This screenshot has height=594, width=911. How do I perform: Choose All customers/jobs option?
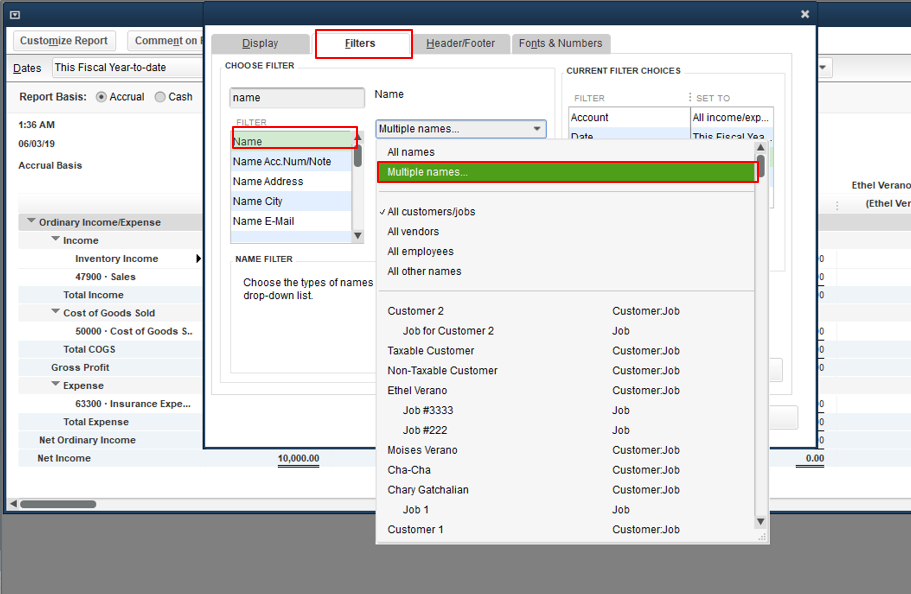point(566,212)
